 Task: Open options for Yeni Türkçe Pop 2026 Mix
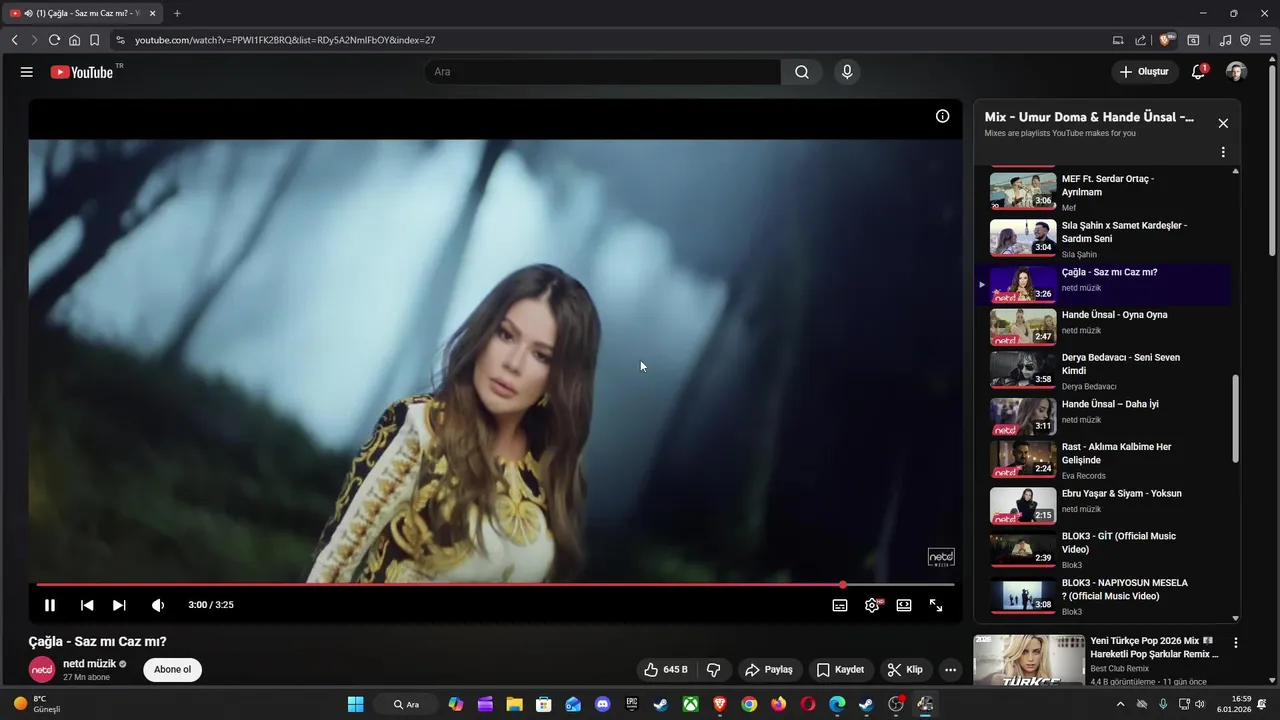pyautogui.click(x=1236, y=643)
